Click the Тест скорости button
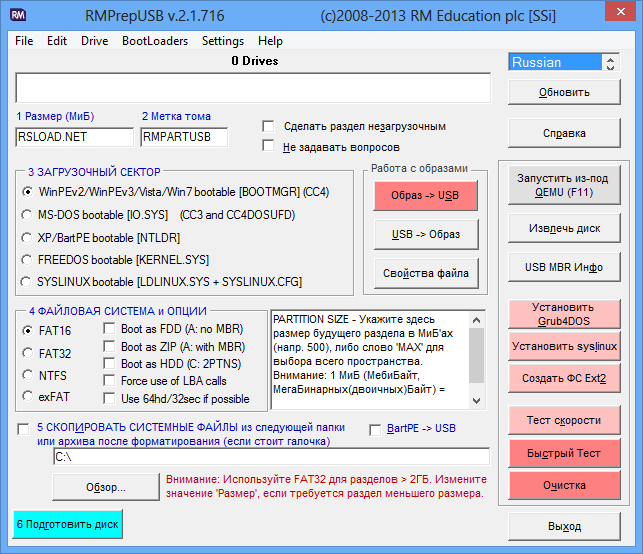This screenshot has height=554, width=643. (x=564, y=420)
